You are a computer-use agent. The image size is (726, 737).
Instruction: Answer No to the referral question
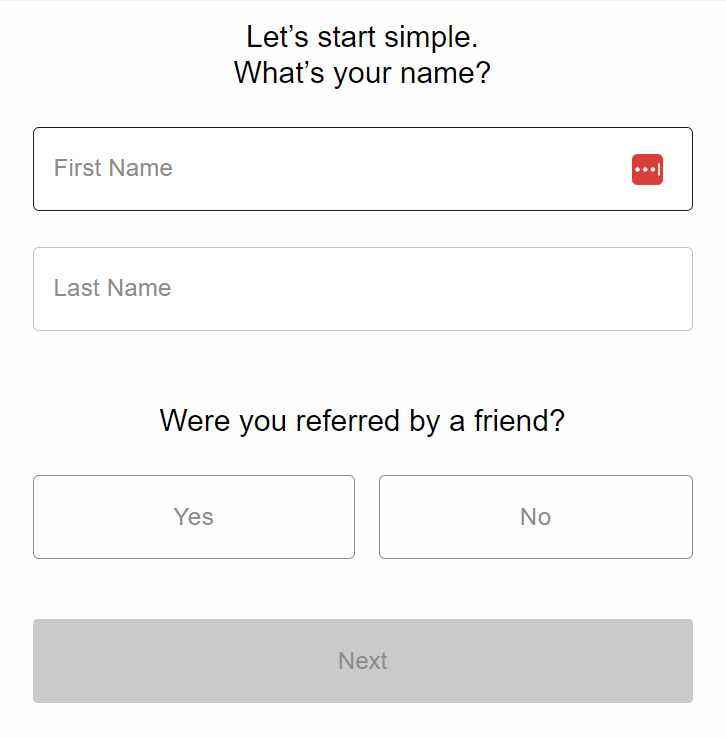point(536,517)
